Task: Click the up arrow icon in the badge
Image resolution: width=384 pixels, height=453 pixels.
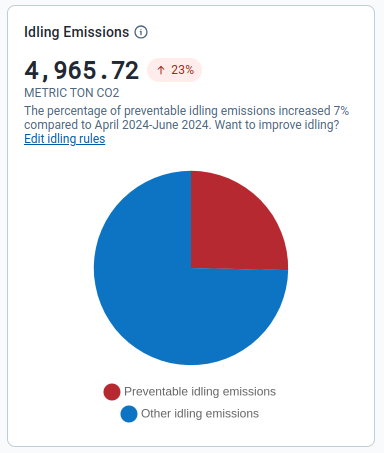Action: click(x=161, y=70)
